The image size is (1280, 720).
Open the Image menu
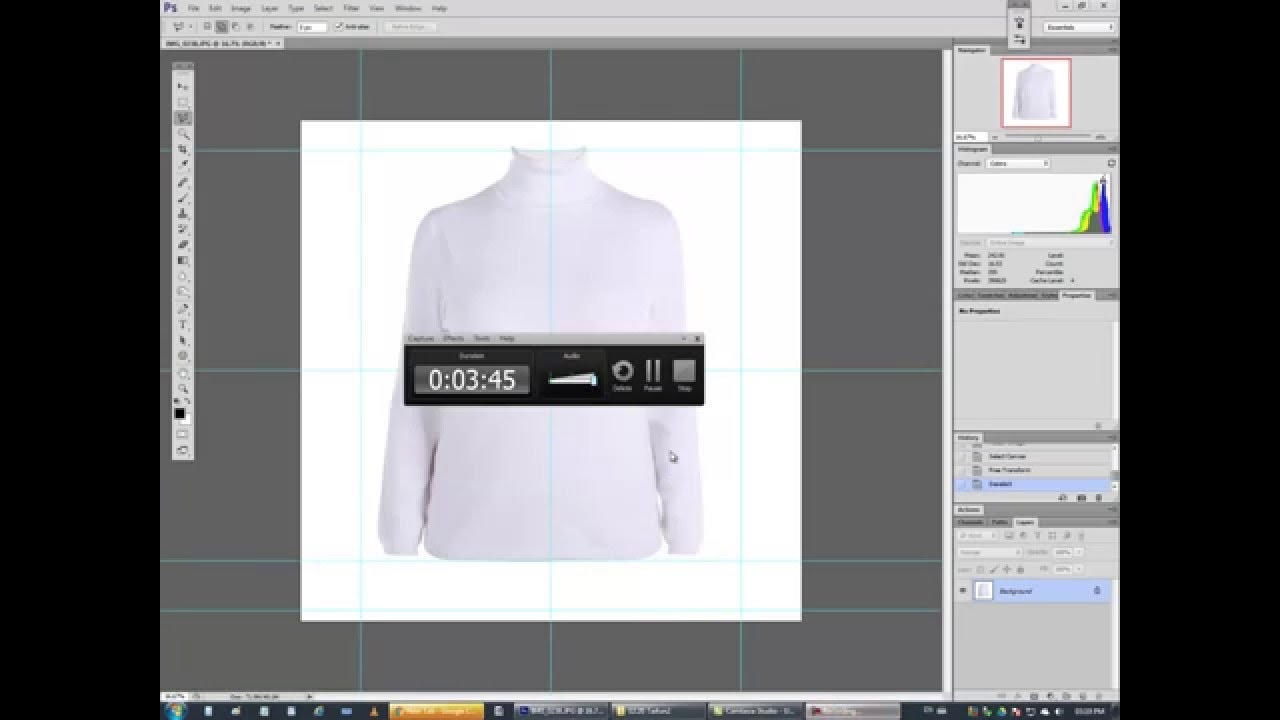tap(240, 8)
